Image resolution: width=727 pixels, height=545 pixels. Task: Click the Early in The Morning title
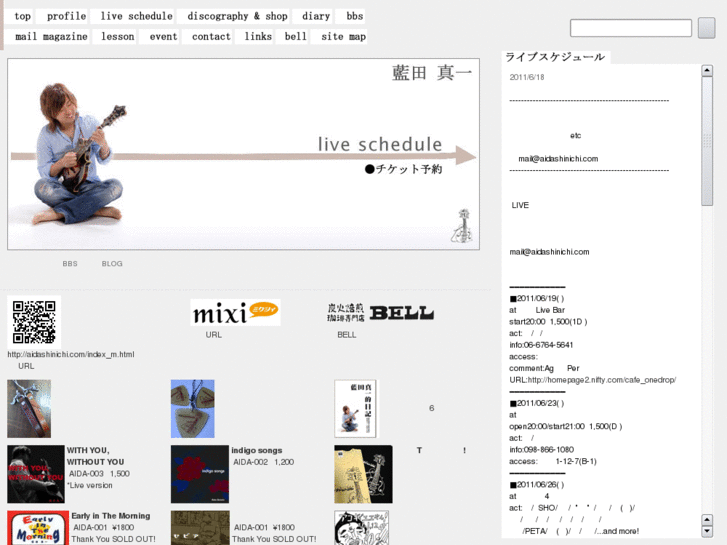click(111, 516)
